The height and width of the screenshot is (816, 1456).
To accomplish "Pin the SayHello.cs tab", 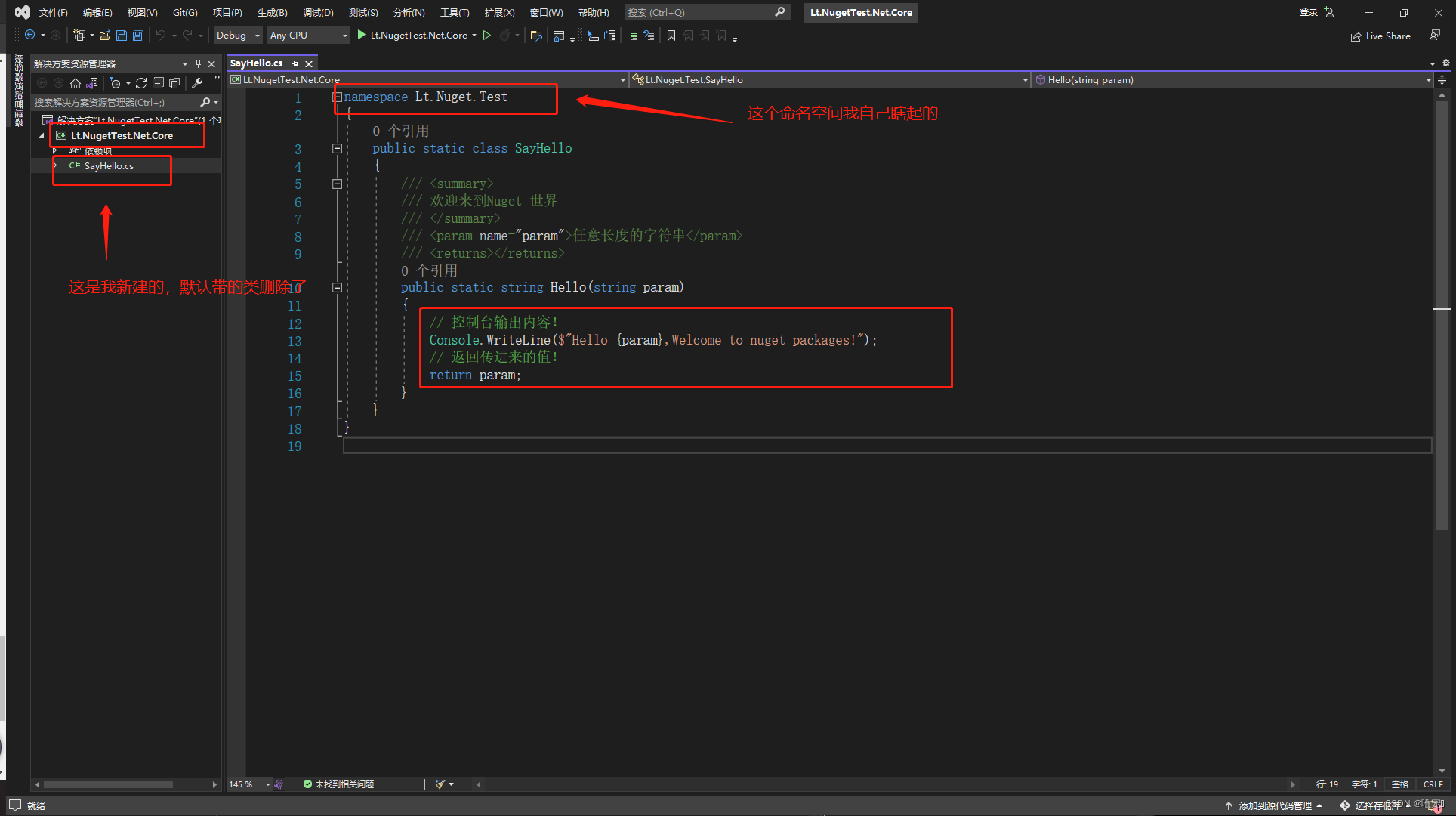I will click(295, 63).
